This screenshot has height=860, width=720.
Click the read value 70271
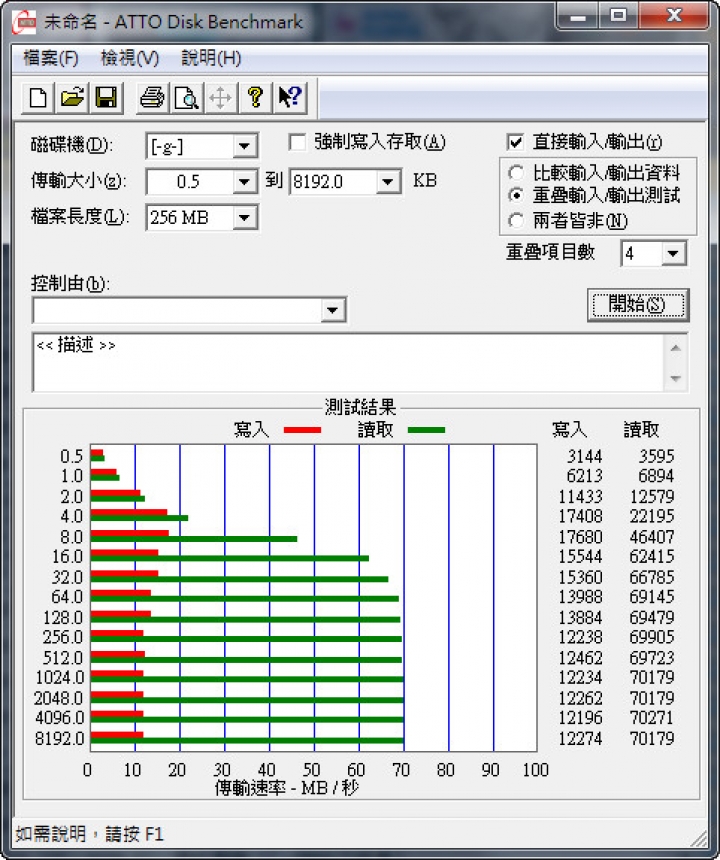pyautogui.click(x=652, y=718)
